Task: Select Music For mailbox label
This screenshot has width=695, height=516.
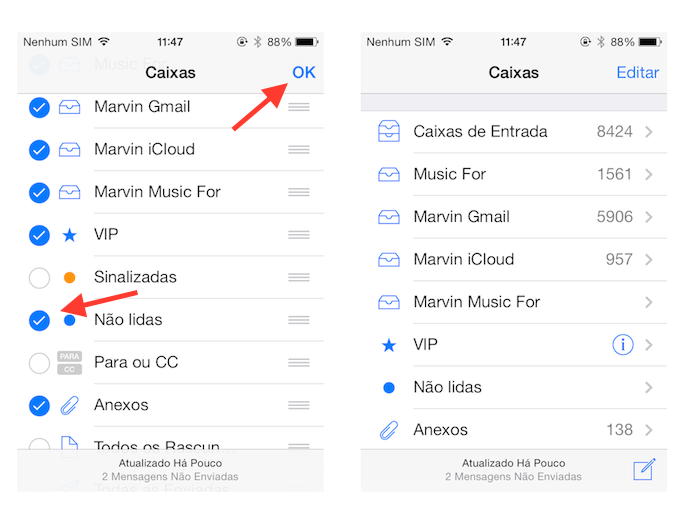Action: coord(450,174)
